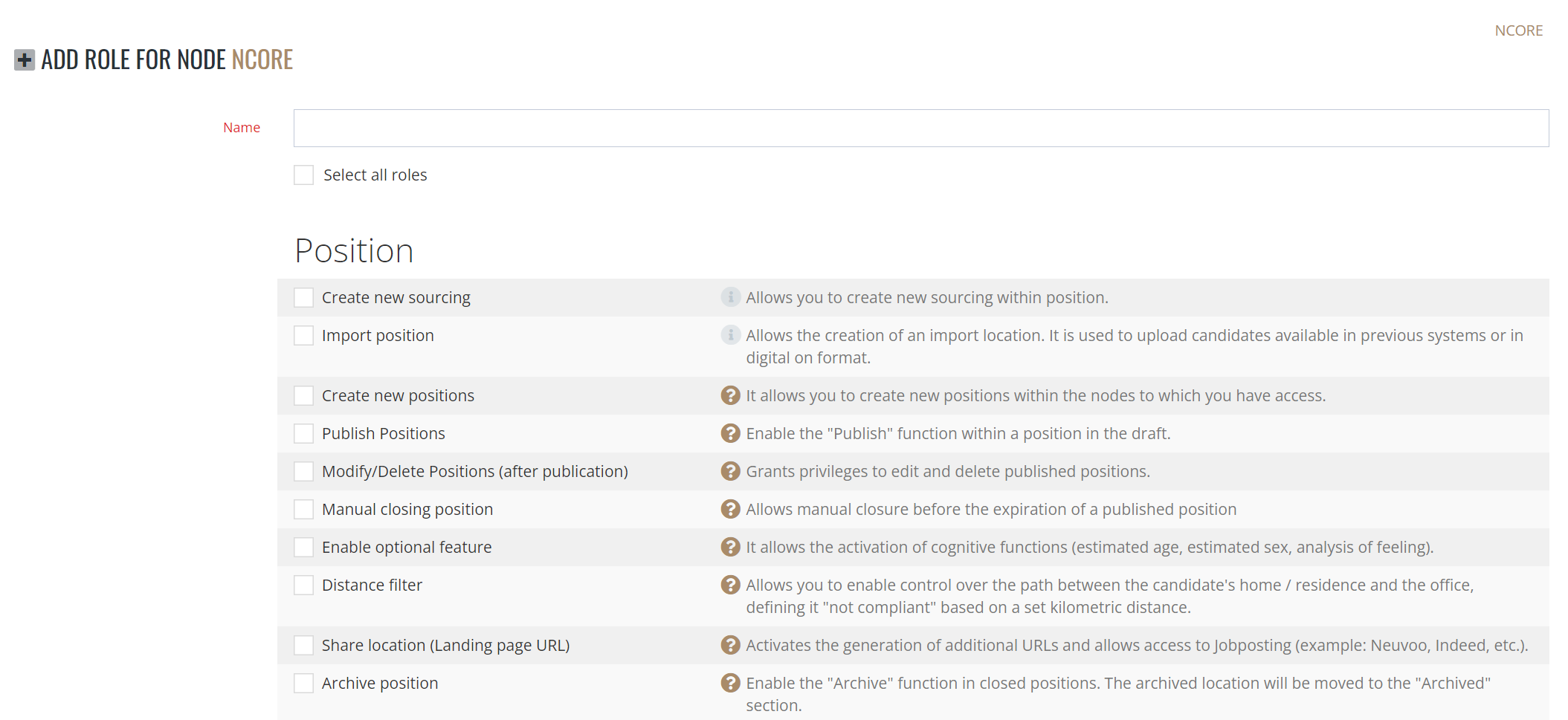Click the Distance filter label
This screenshot has width=1568, height=720.
(x=372, y=585)
